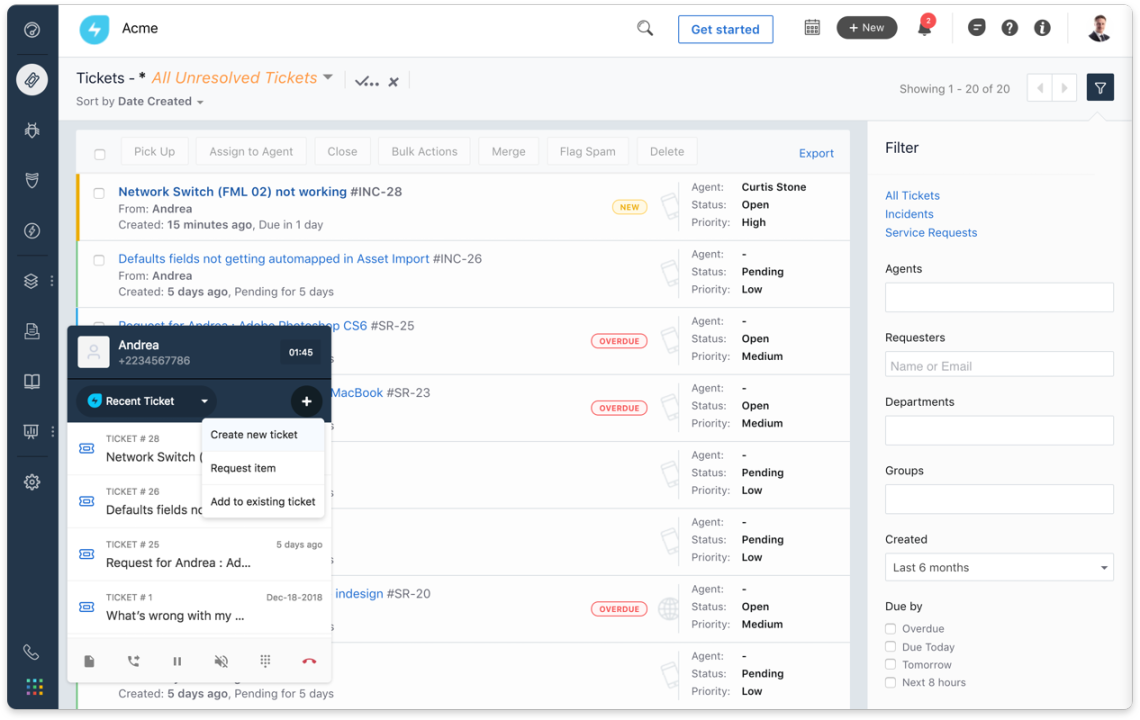The height and width of the screenshot is (720, 1140).
Task: Mute the call with the microphone icon
Action: click(221, 661)
